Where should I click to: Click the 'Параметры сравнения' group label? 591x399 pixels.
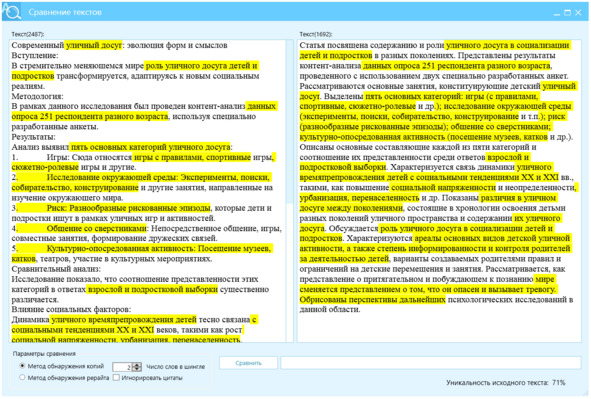coord(44,354)
